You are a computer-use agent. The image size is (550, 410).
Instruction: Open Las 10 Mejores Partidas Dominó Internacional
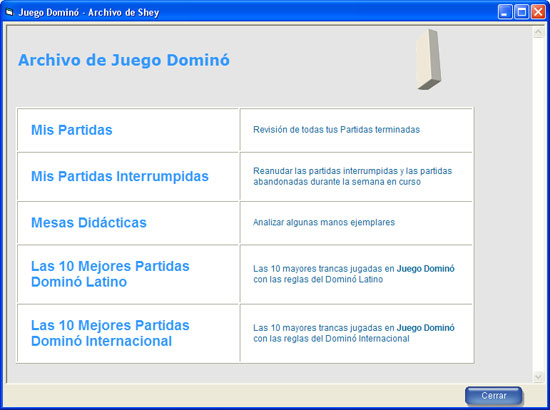110,333
